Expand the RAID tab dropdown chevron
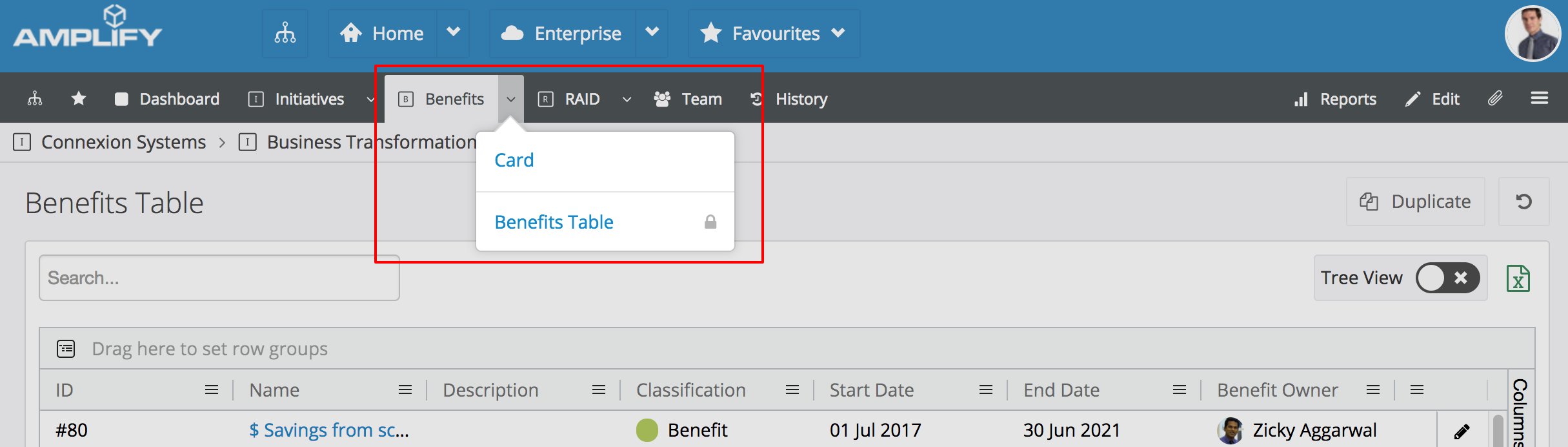This screenshot has width=1568, height=447. point(627,99)
